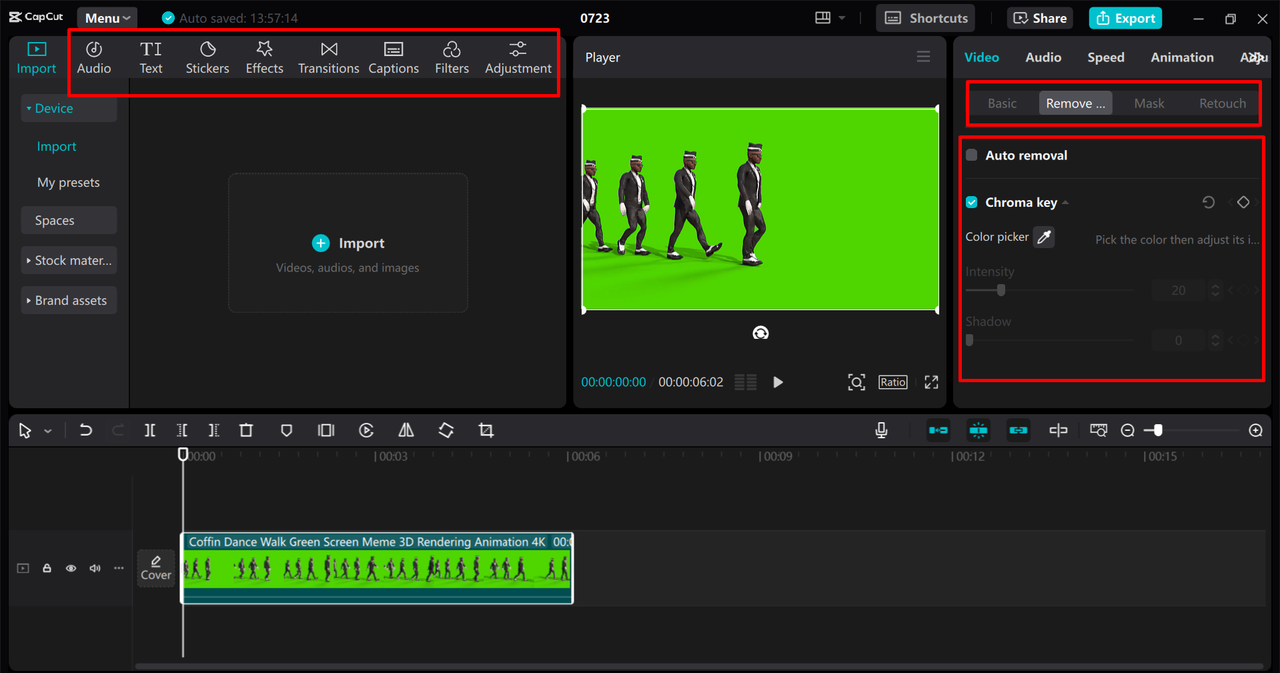Image resolution: width=1280 pixels, height=673 pixels.
Task: Click the Freeze frame icon
Action: point(326,430)
